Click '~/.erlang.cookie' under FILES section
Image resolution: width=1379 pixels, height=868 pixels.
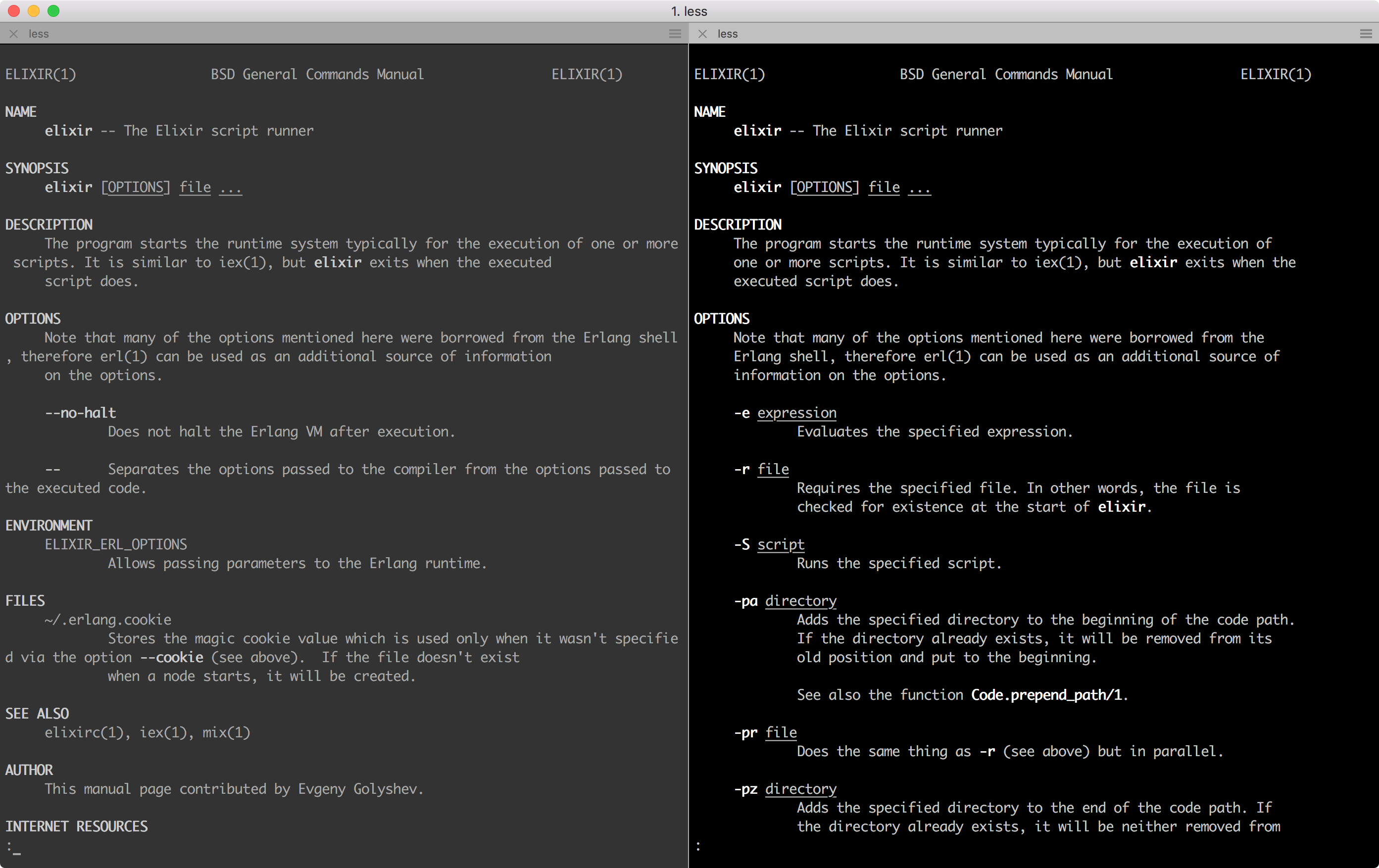(108, 620)
